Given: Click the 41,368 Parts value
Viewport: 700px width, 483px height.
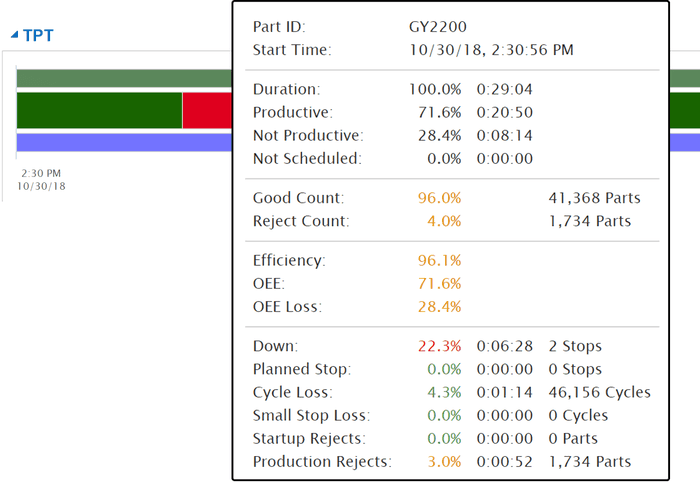Looking at the screenshot, I should coord(594,198).
